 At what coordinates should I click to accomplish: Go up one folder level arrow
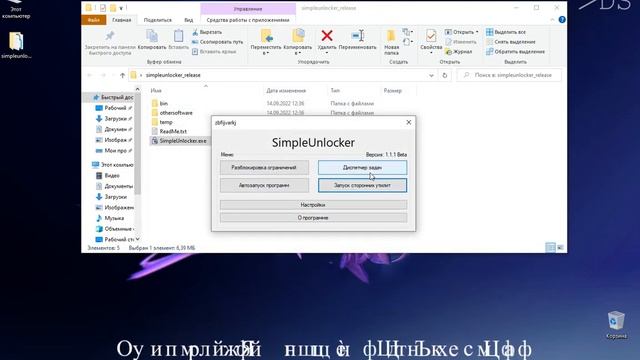[x=122, y=75]
